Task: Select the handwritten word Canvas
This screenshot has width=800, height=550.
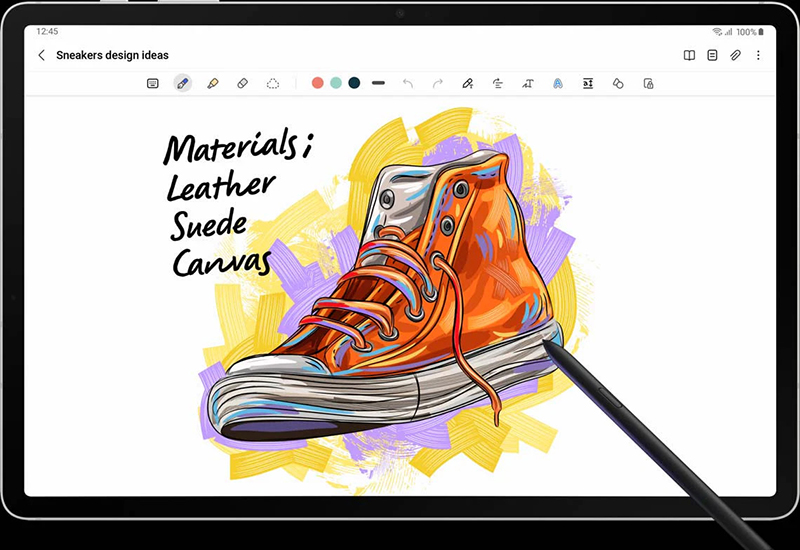Action: tap(221, 262)
